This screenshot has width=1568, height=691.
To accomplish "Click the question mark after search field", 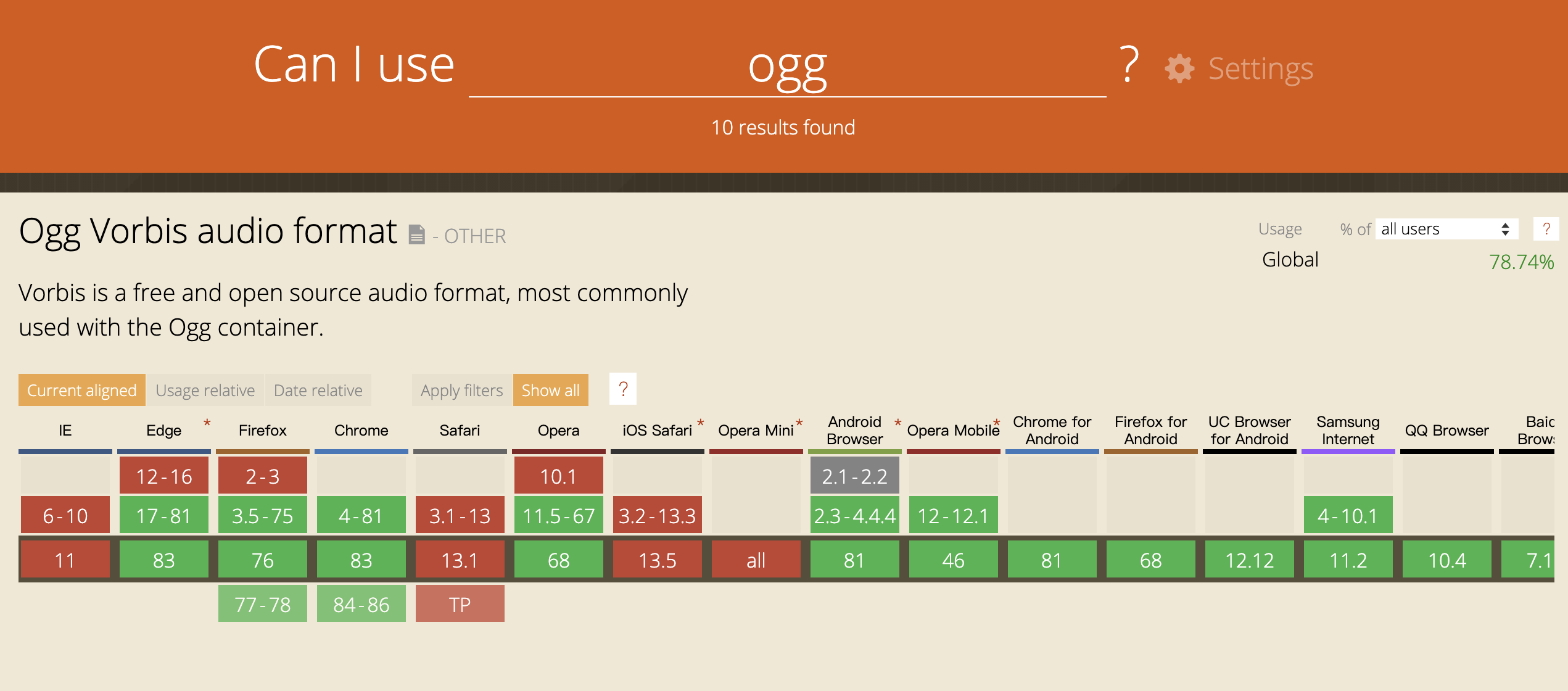I will pos(1129,64).
